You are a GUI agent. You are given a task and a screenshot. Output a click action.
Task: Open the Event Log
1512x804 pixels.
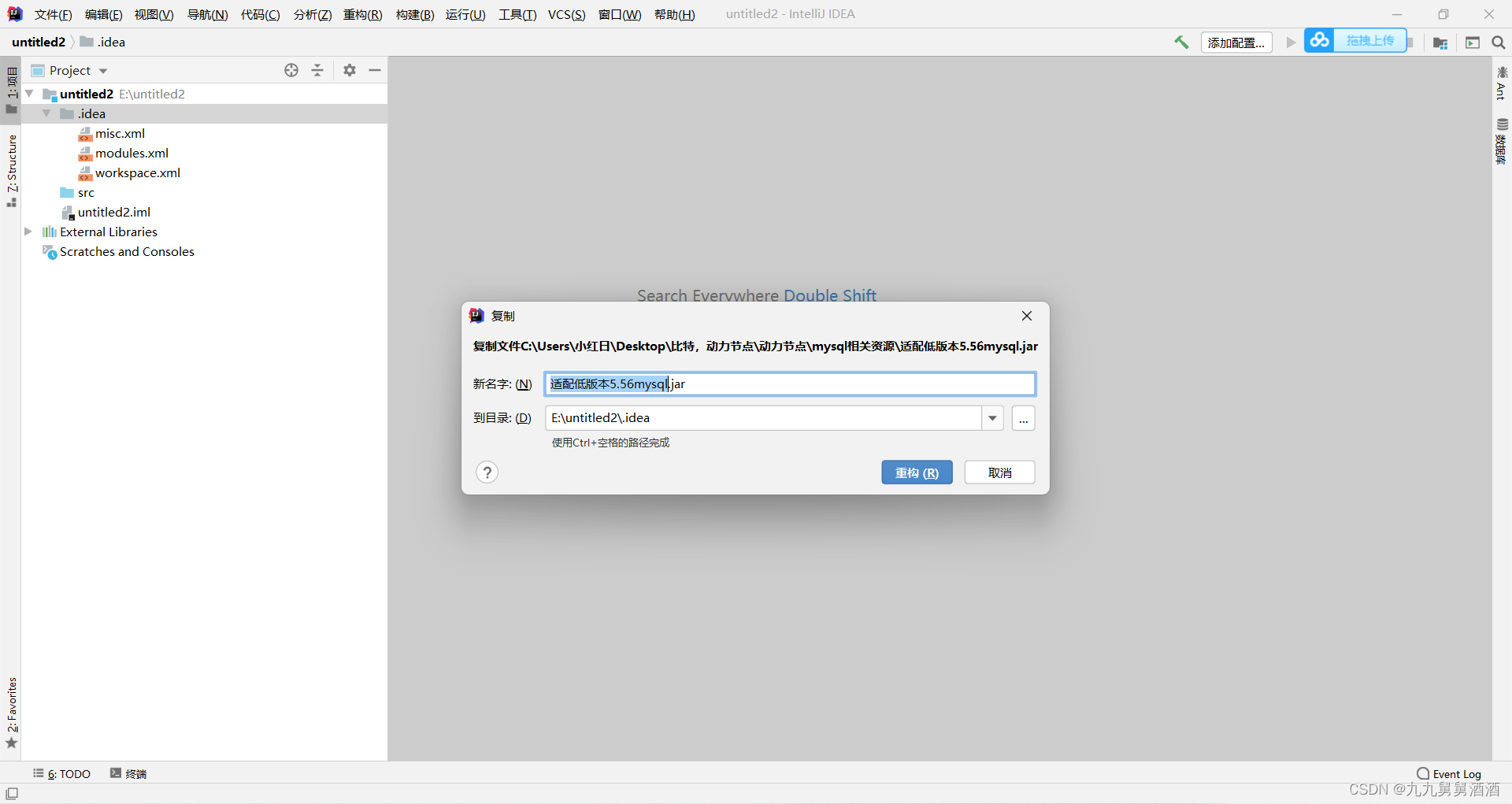pyautogui.click(x=1448, y=774)
